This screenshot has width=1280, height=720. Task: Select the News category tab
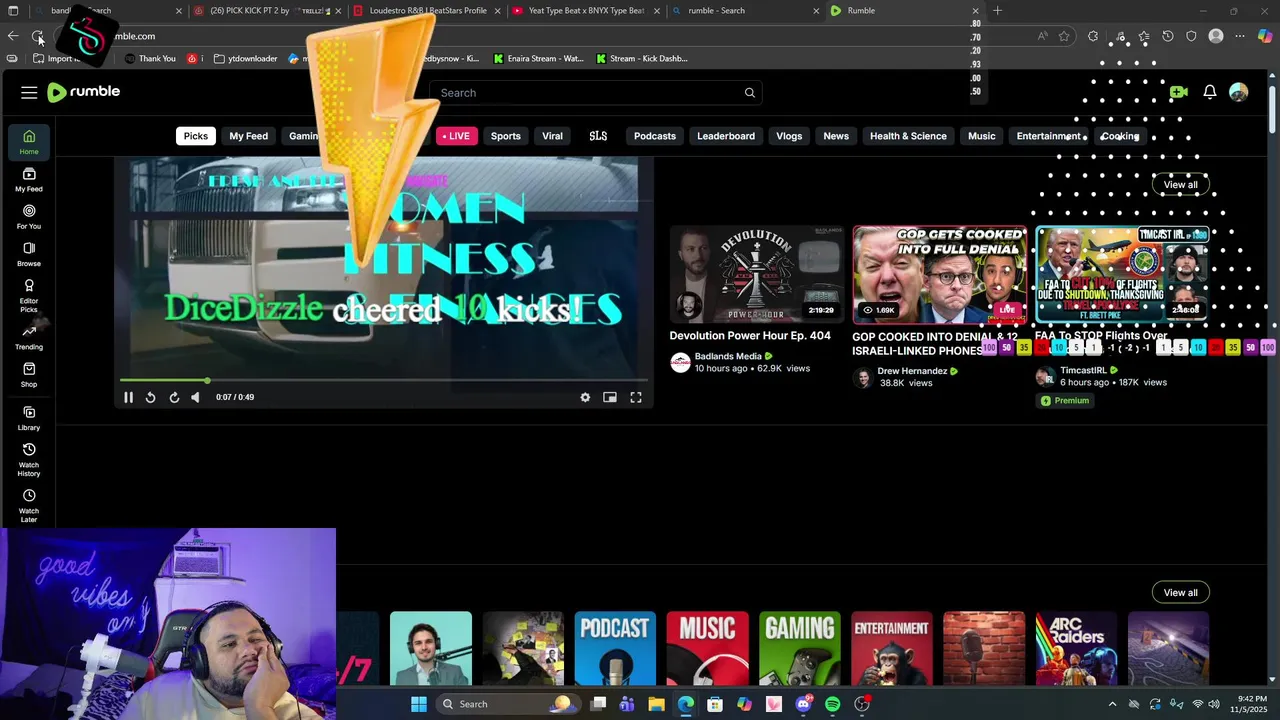836,136
